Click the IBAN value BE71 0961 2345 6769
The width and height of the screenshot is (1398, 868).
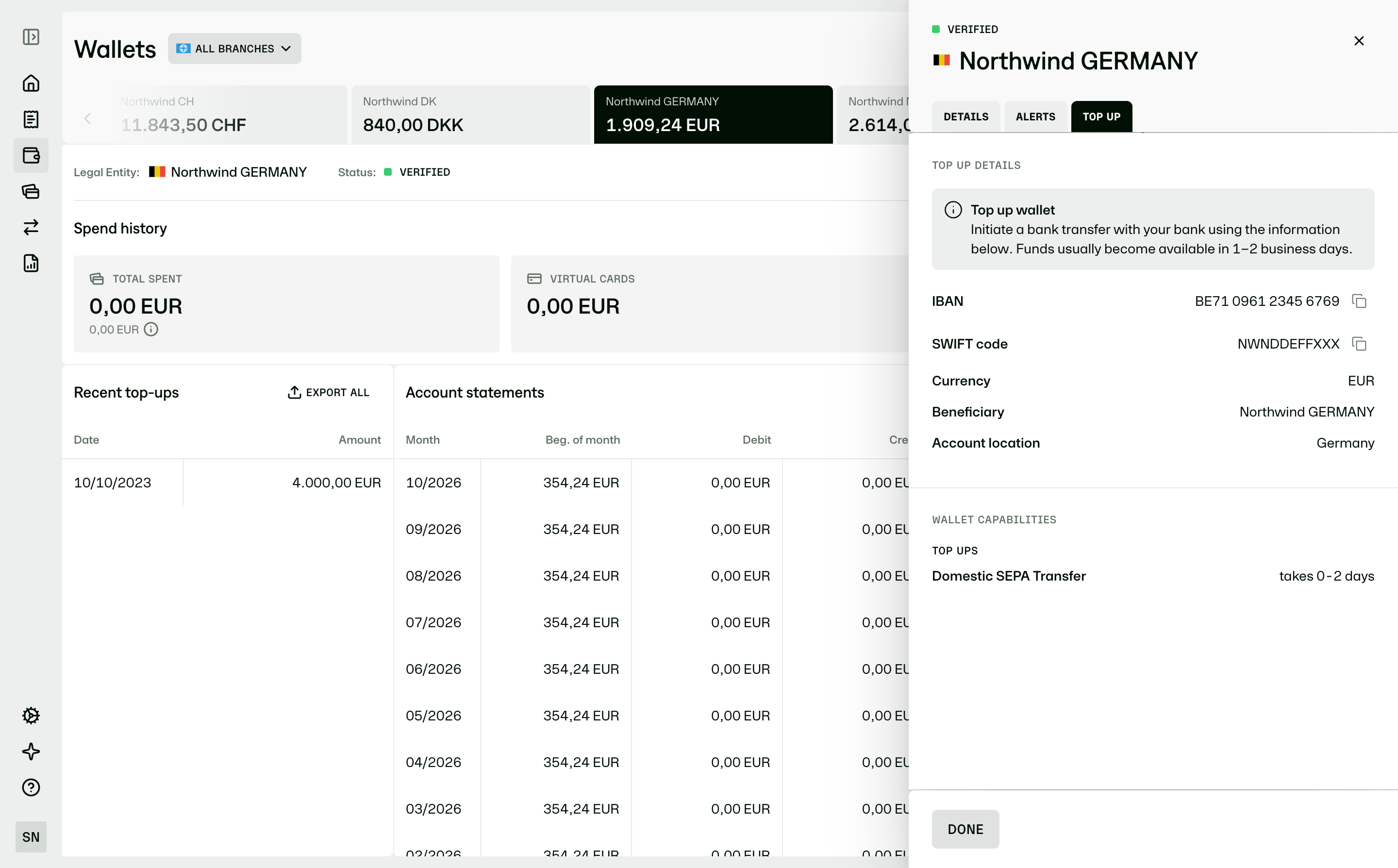1266,301
